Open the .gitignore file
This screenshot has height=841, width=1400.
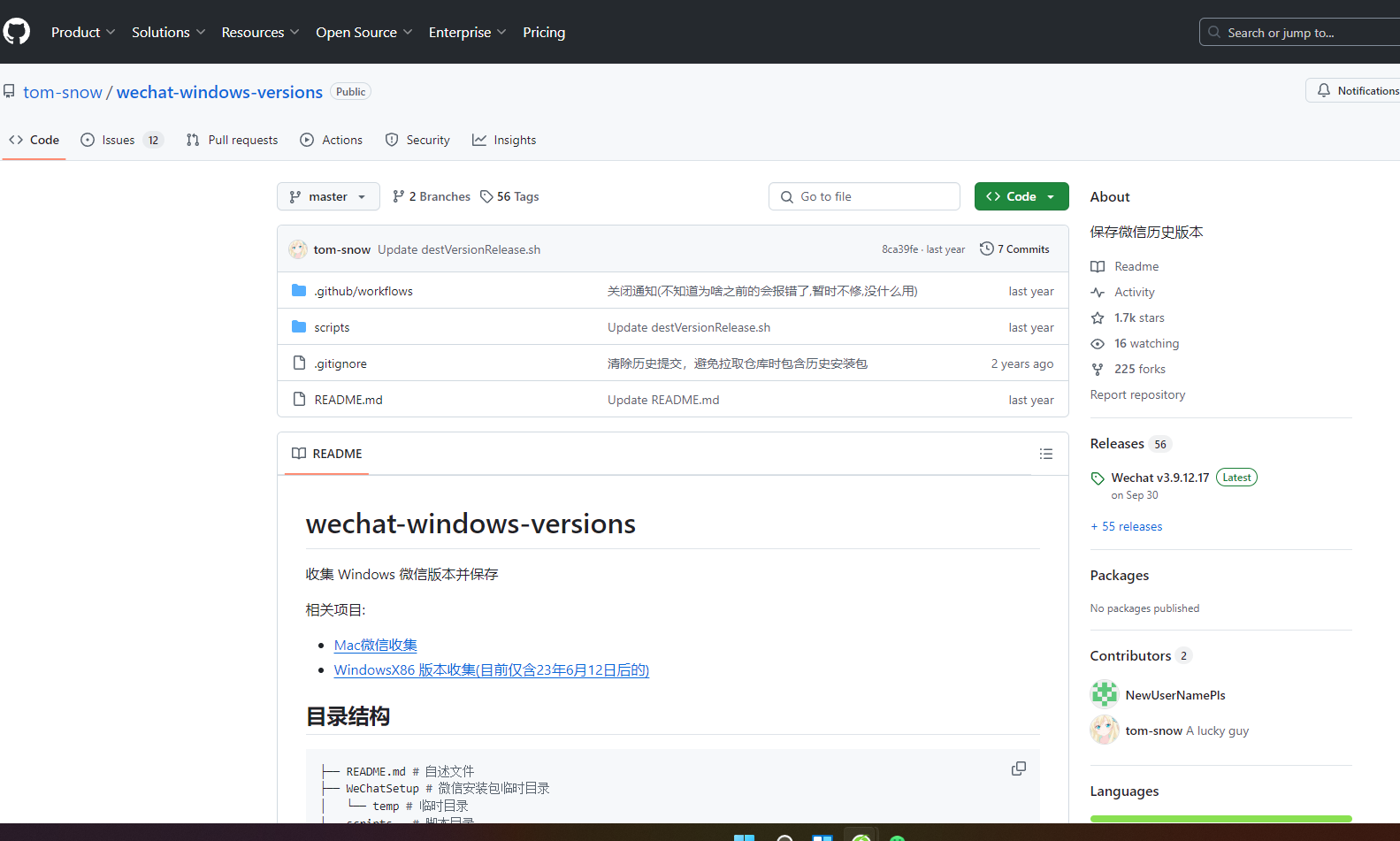pos(340,363)
